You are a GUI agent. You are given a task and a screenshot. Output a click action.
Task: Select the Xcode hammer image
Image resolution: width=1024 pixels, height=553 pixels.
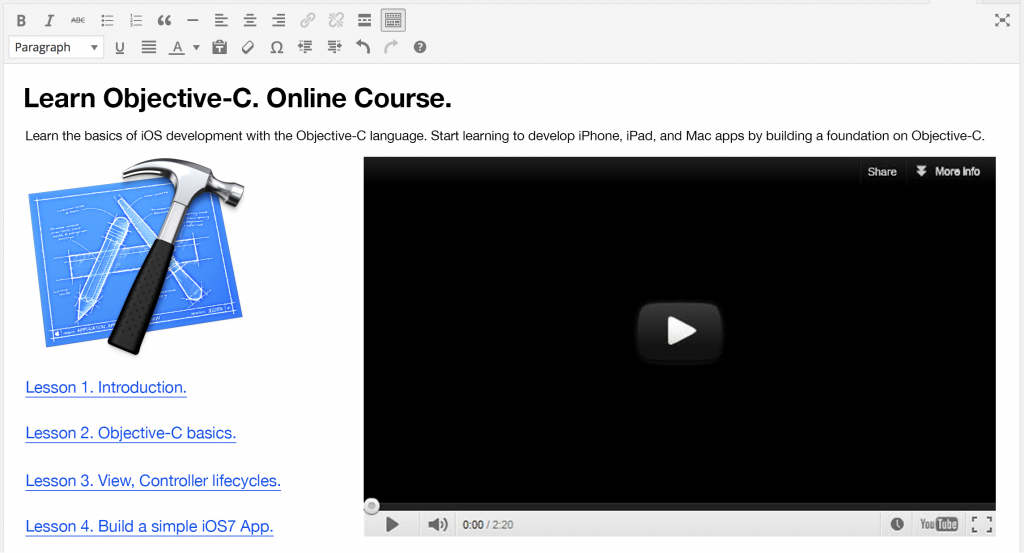(136, 255)
